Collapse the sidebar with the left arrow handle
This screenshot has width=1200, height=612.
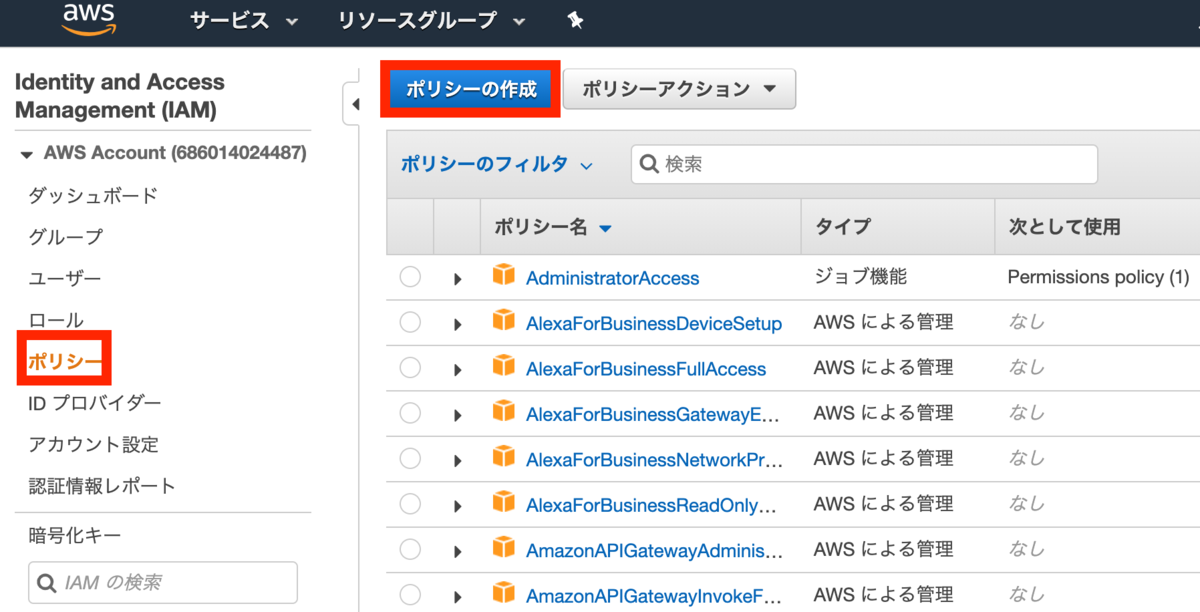click(352, 103)
